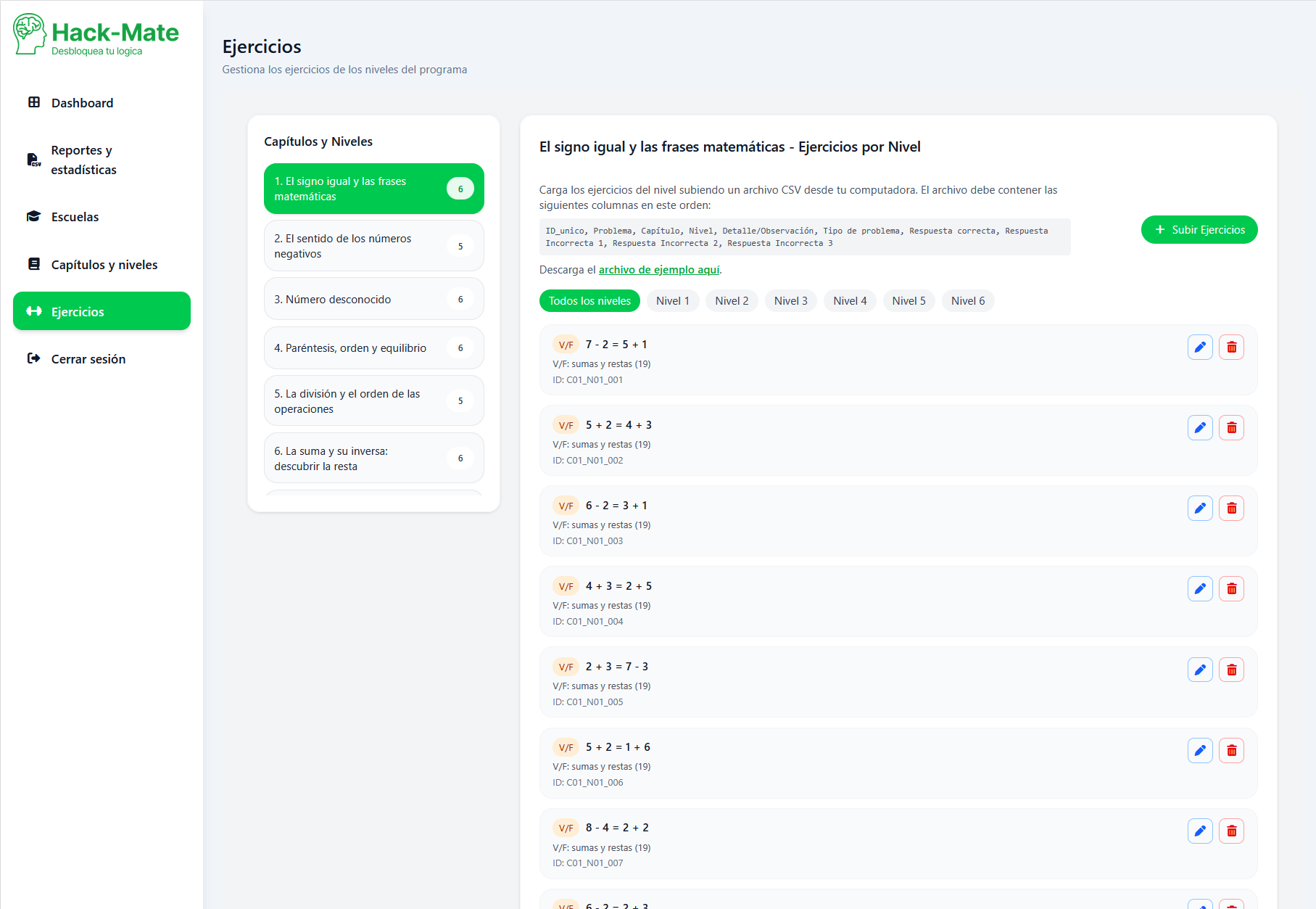Viewport: 1316px width, 909px height.
Task: Click the badge counter on chapter 4
Action: [x=460, y=347]
